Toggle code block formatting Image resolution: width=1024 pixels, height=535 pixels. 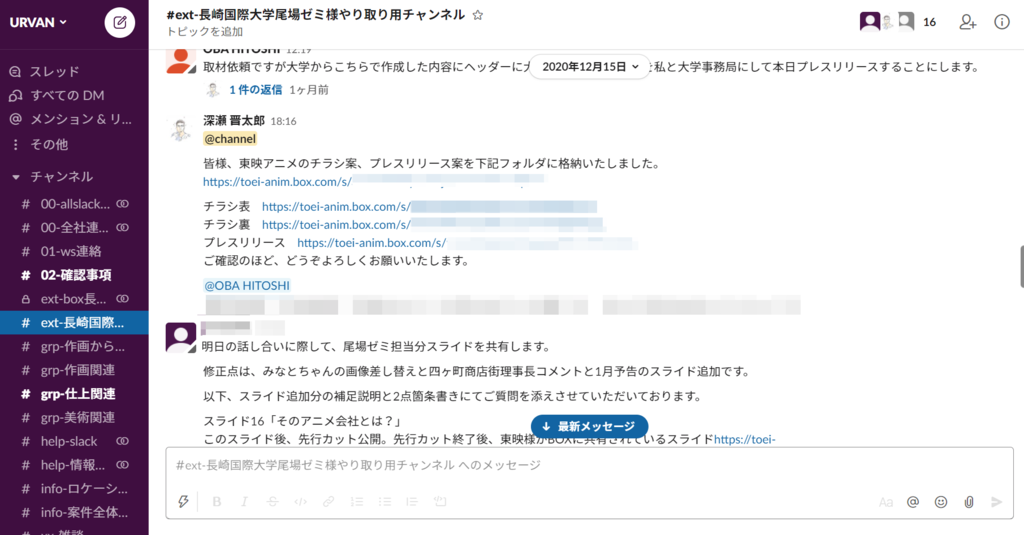point(440,501)
